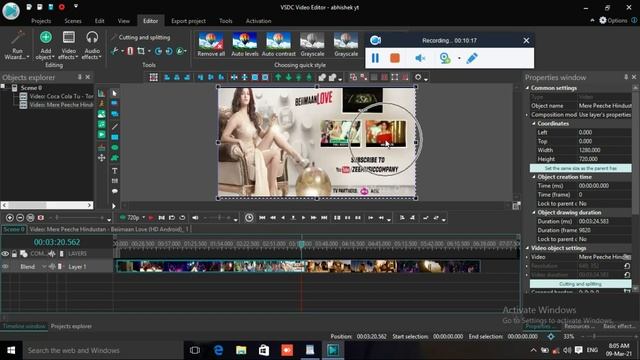
Task: Open the Run Wizard tool
Action: click(17, 45)
